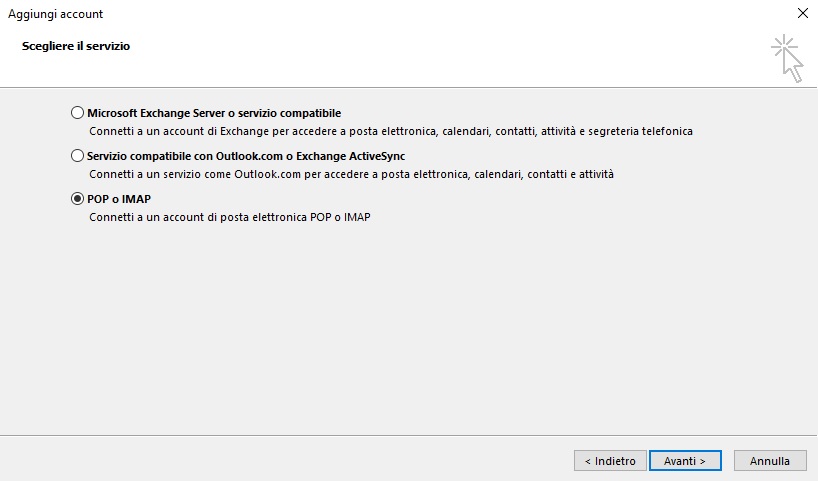Screen dimensions: 818x481
Task: Return to previous step with Indietro
Action: pos(610,461)
